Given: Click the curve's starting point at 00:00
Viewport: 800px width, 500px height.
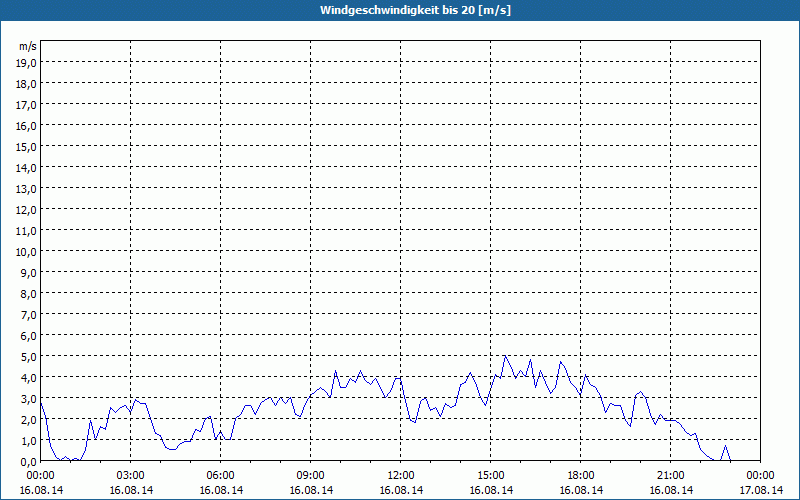Looking at the screenshot, I should [41, 402].
